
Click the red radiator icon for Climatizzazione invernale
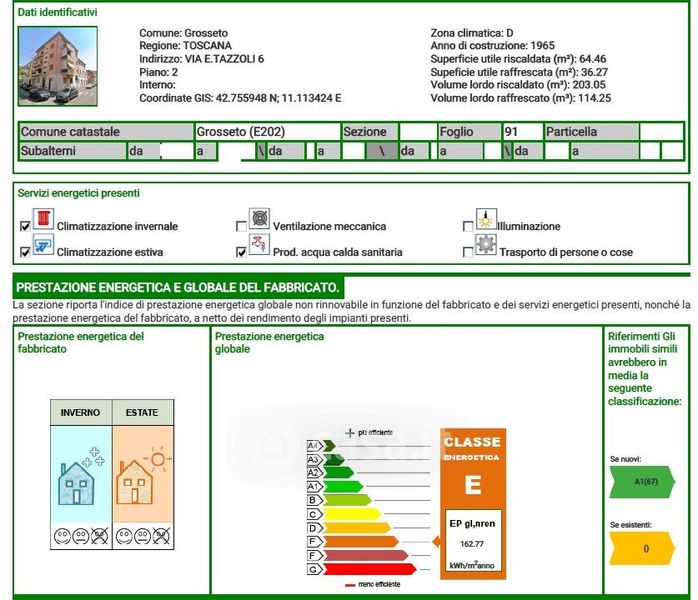click(43, 219)
